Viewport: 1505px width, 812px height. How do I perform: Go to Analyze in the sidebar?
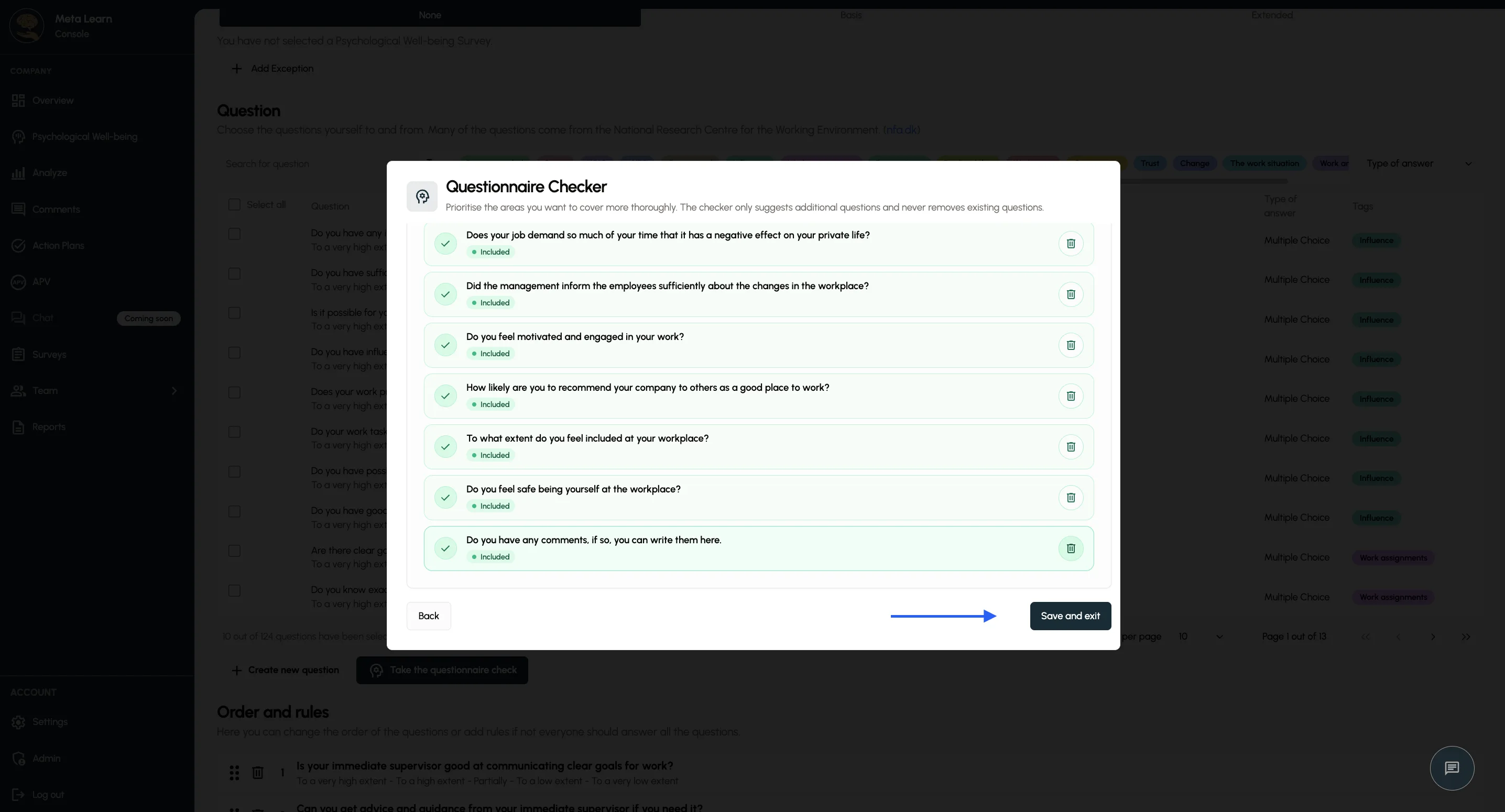(x=50, y=173)
